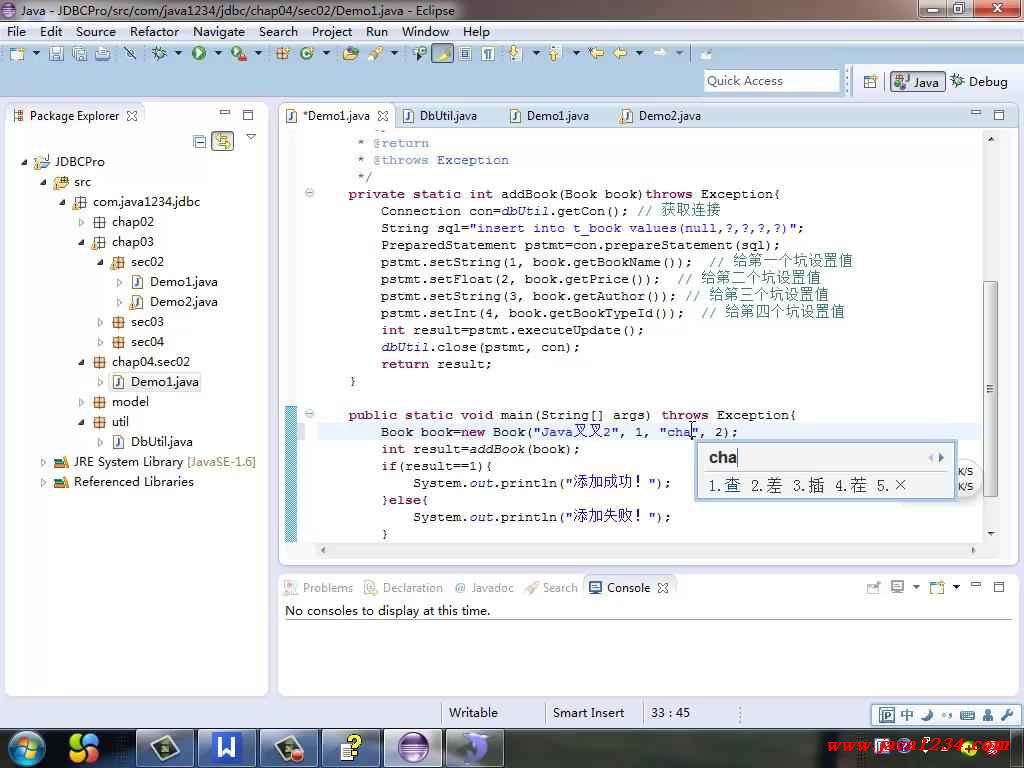Run the program with the green Run icon
This screenshot has height=768, width=1024.
pos(199,54)
